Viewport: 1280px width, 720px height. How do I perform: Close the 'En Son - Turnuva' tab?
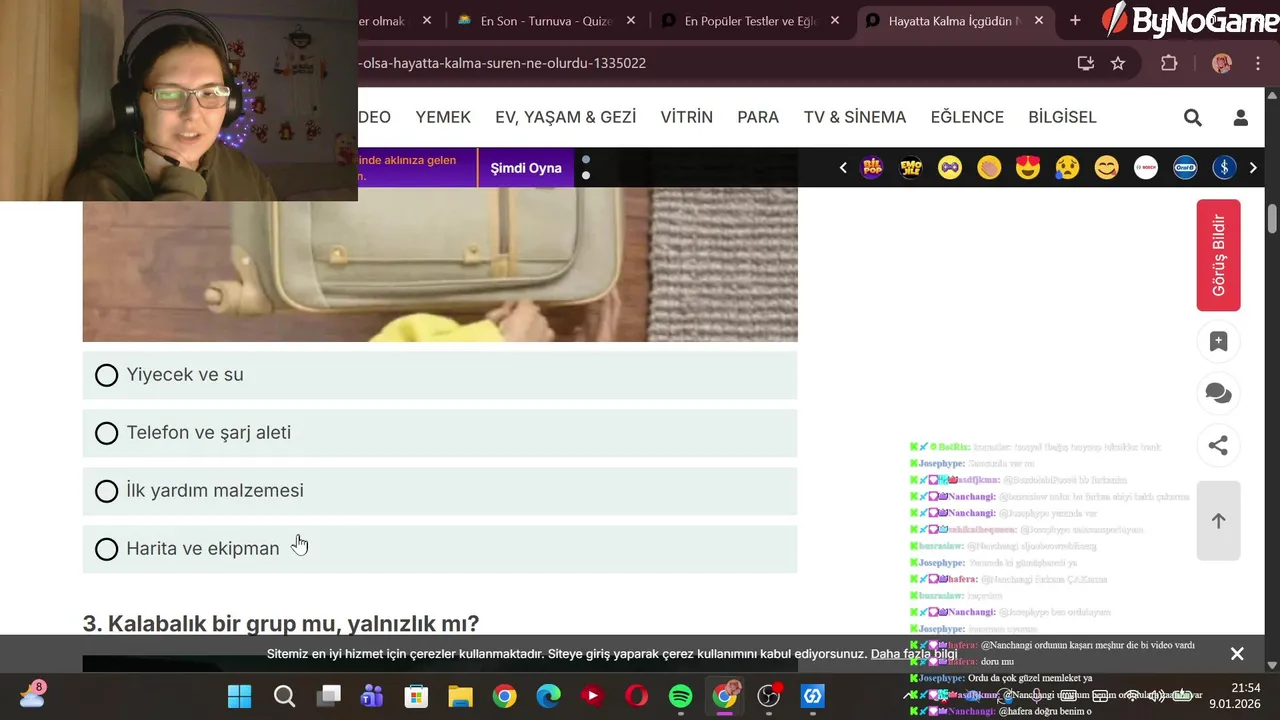(x=631, y=20)
